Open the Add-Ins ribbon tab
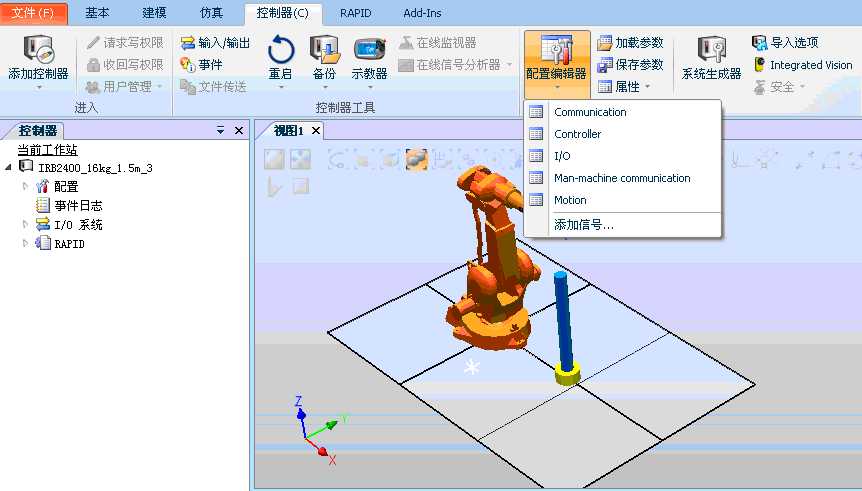 pos(422,13)
